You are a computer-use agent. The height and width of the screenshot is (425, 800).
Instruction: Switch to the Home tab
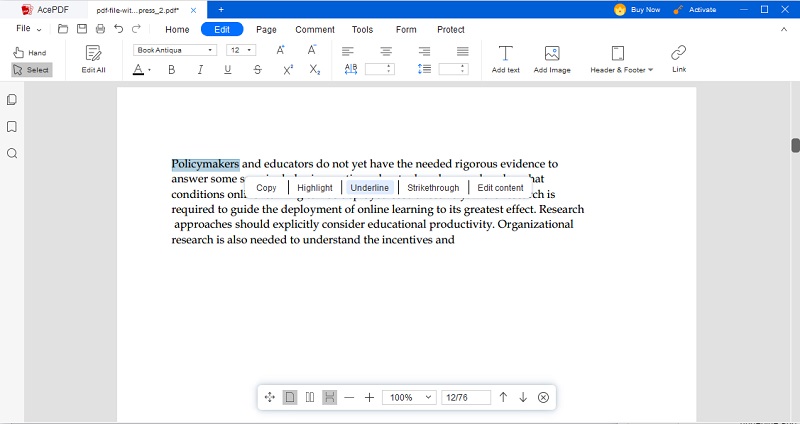(177, 30)
